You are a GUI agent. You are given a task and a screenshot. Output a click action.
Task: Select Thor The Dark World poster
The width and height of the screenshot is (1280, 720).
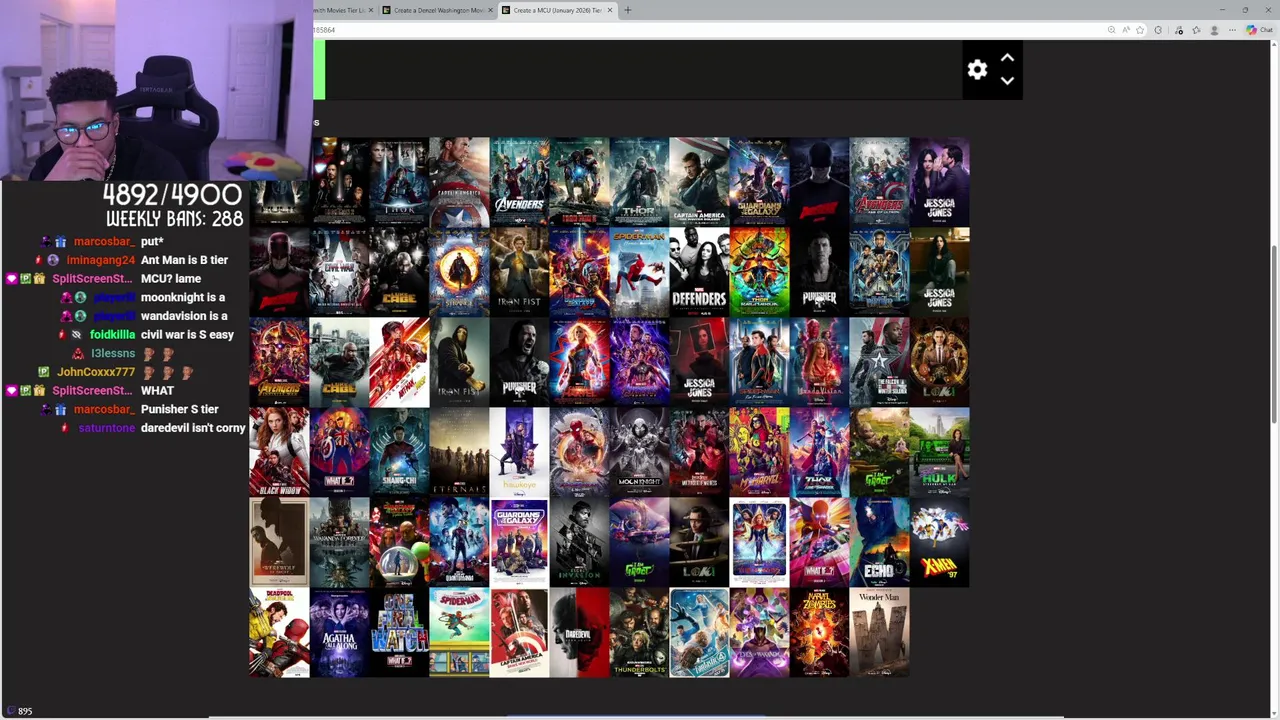click(x=639, y=182)
